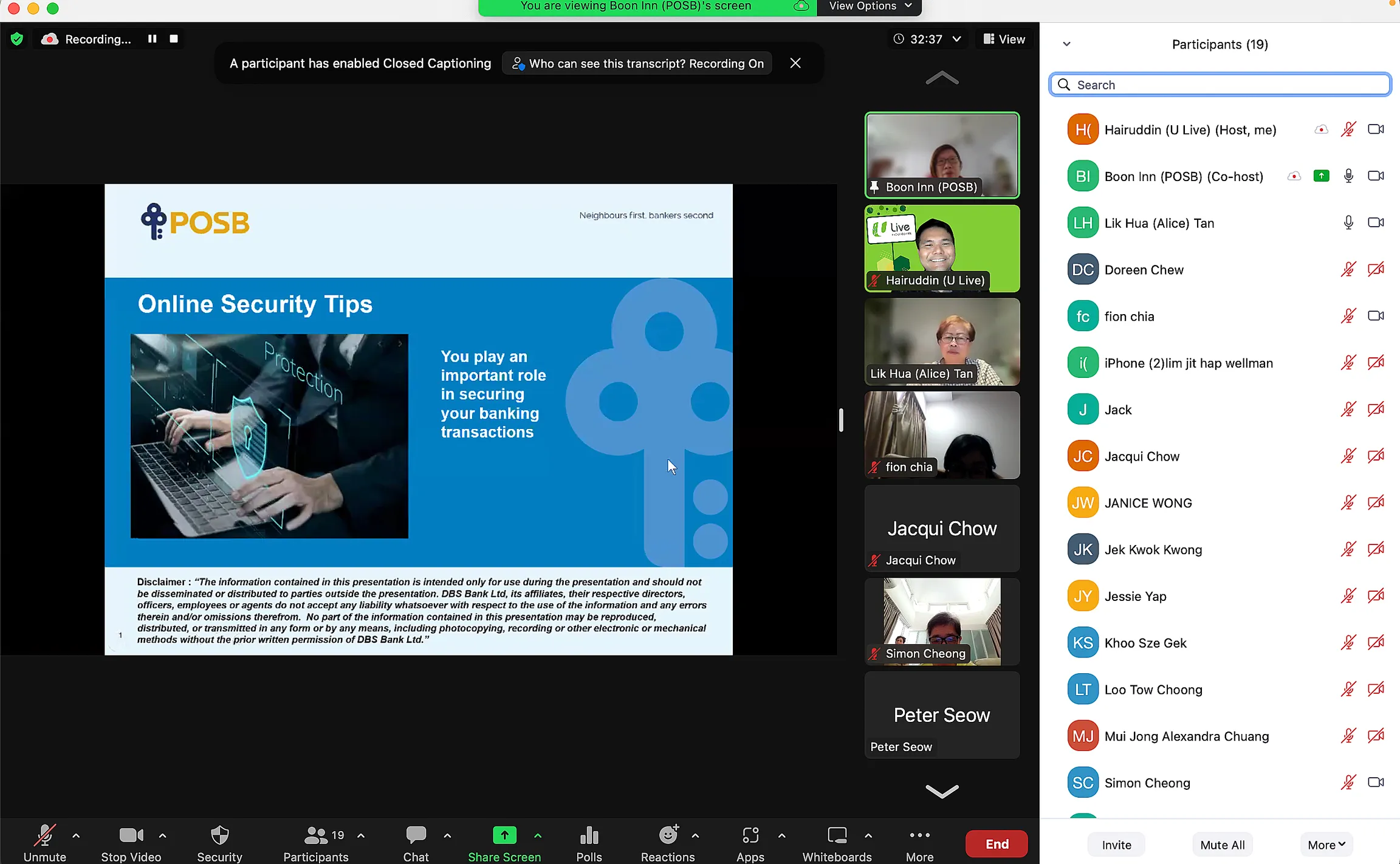
Task: Open the Polls icon
Action: coord(589,835)
